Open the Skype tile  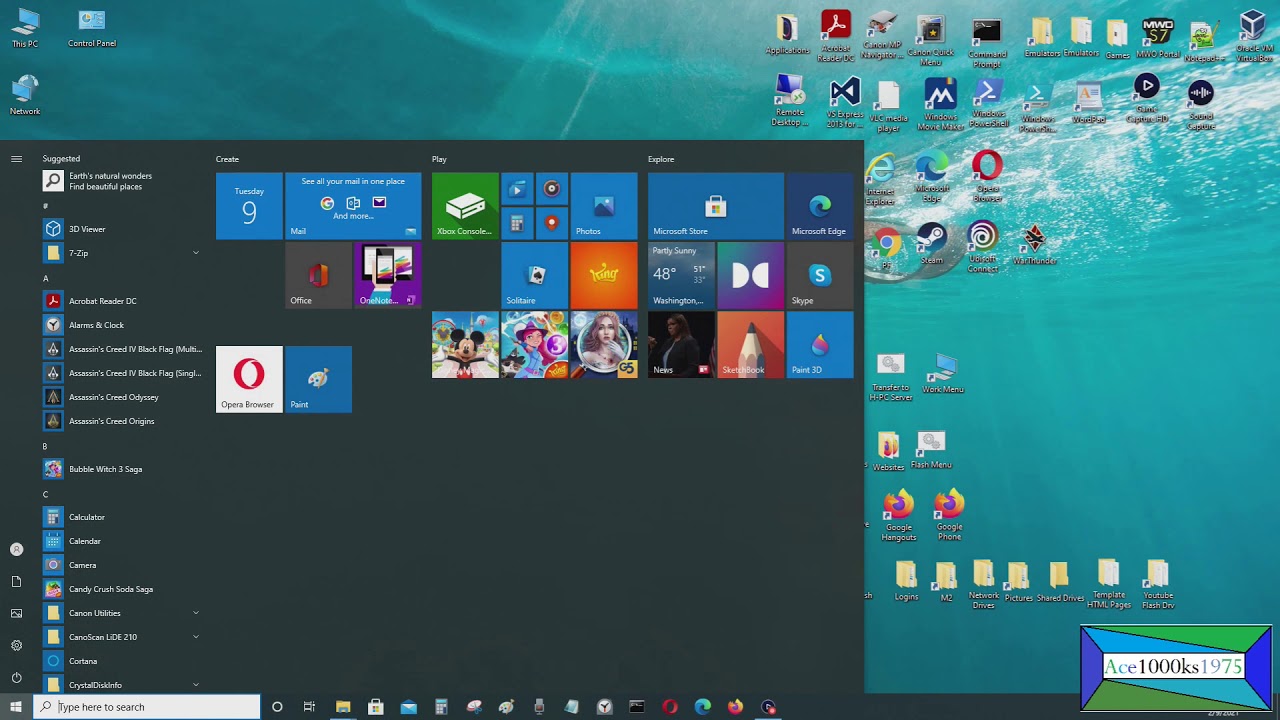tap(820, 275)
